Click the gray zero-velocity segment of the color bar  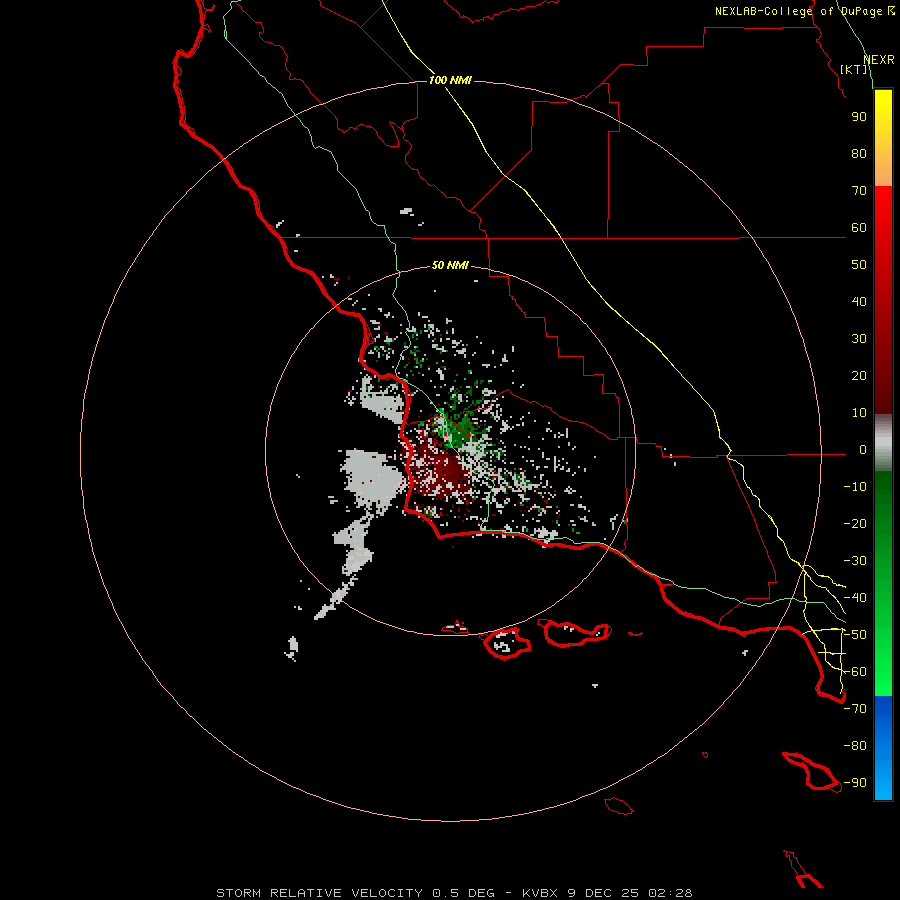[883, 443]
